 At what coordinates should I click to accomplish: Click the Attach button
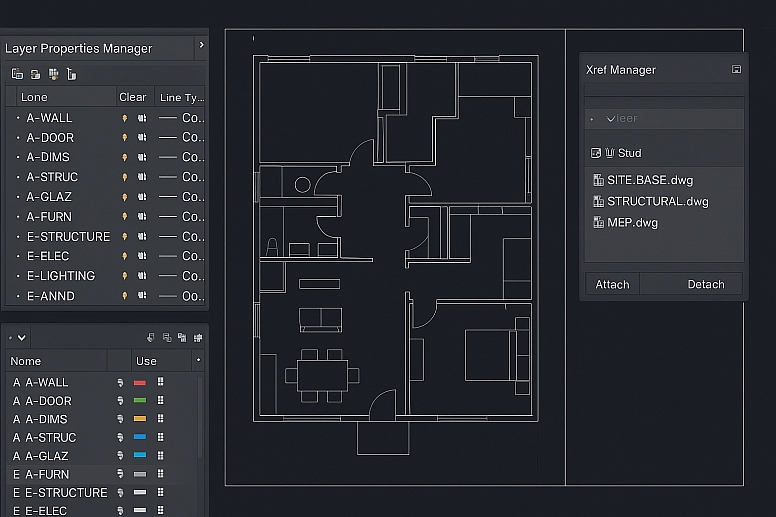[x=612, y=284]
